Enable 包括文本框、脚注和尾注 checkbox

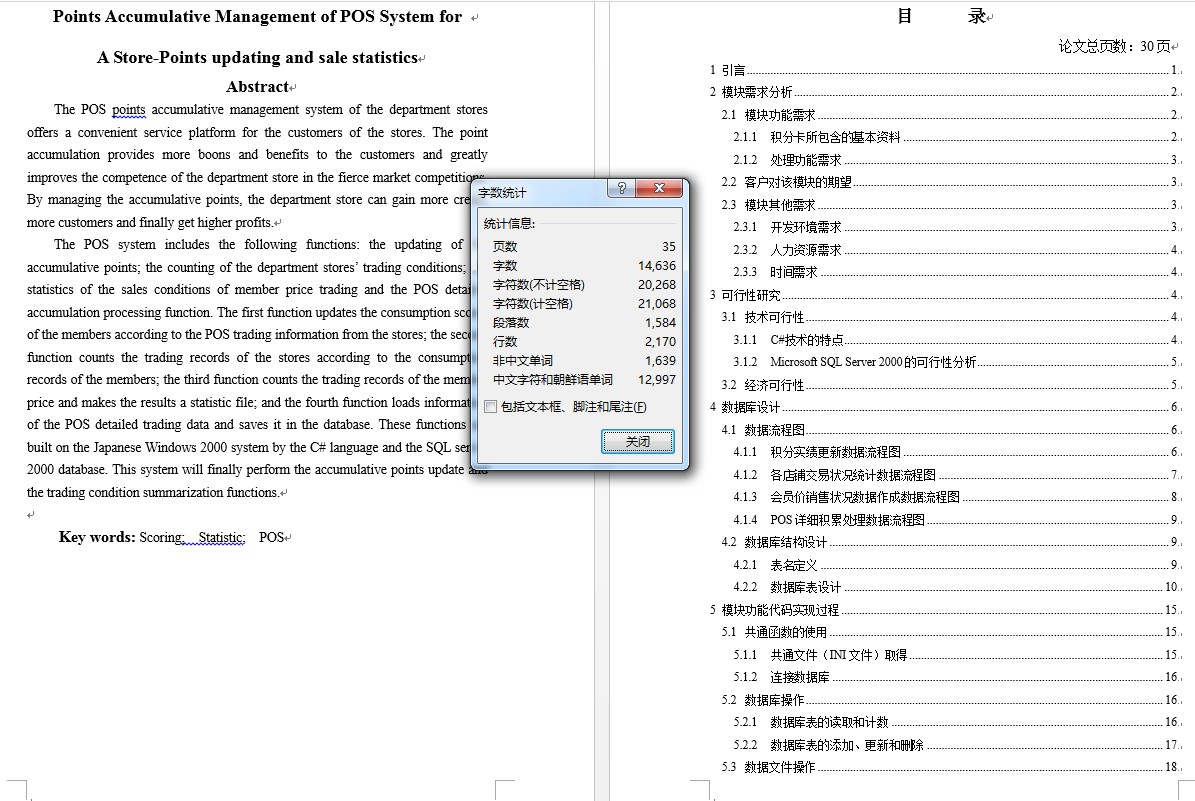pos(491,407)
